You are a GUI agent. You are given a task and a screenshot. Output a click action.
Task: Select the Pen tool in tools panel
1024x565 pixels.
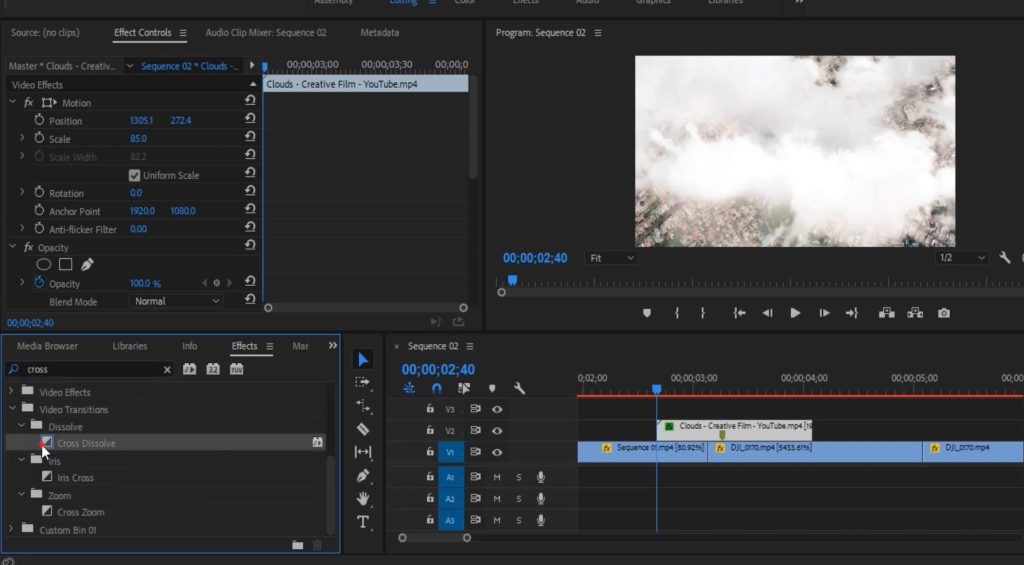pyautogui.click(x=363, y=476)
